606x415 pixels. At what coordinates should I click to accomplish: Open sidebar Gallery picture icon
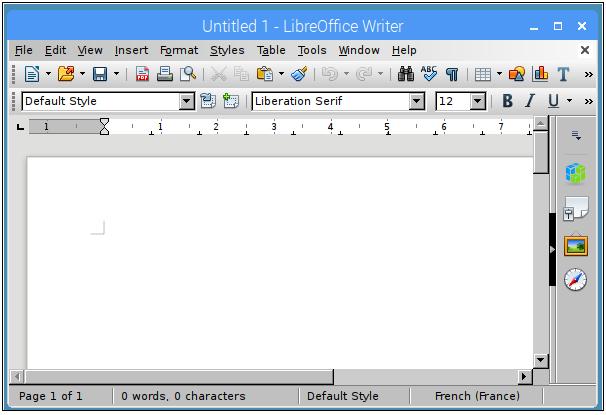pos(575,245)
